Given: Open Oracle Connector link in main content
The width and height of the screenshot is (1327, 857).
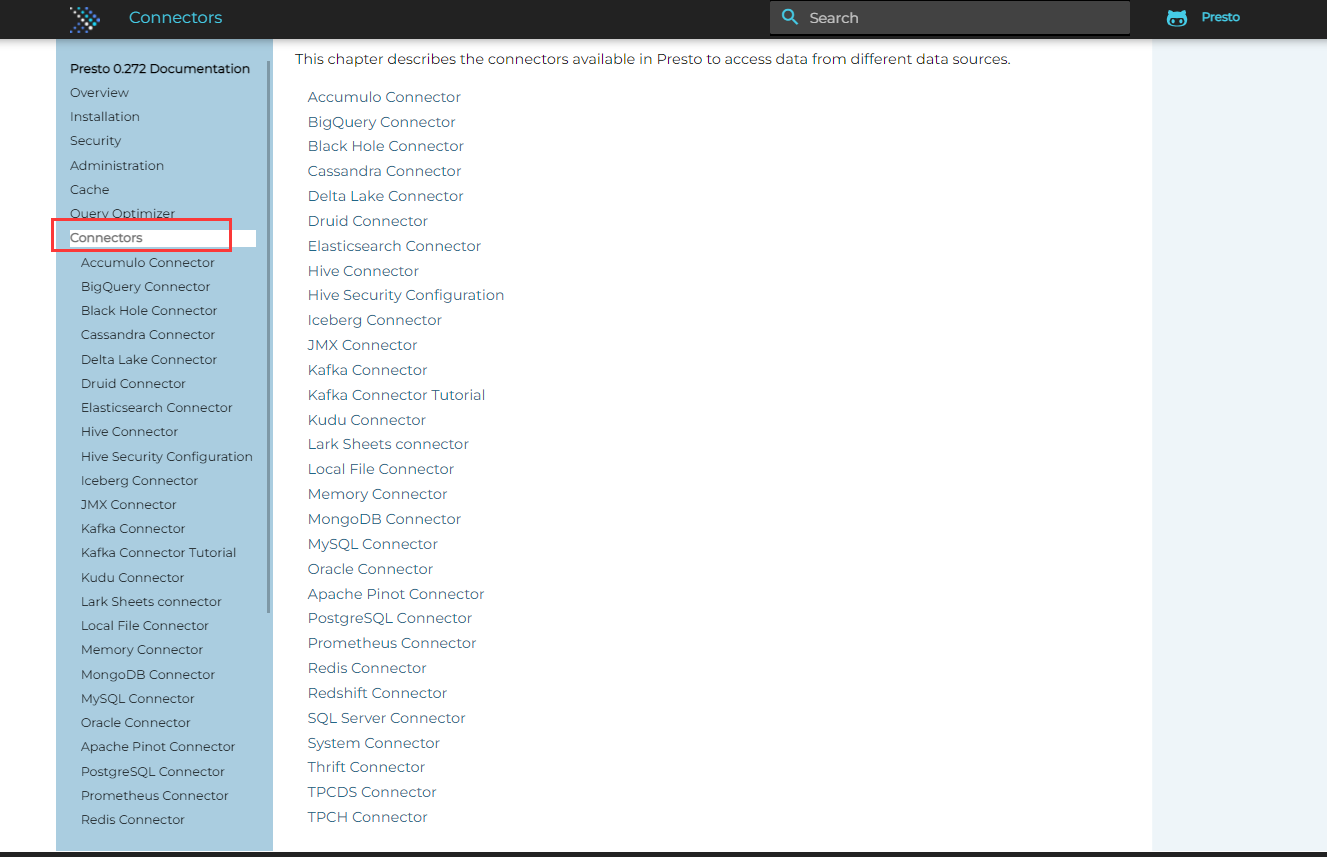Looking at the screenshot, I should [x=371, y=569].
